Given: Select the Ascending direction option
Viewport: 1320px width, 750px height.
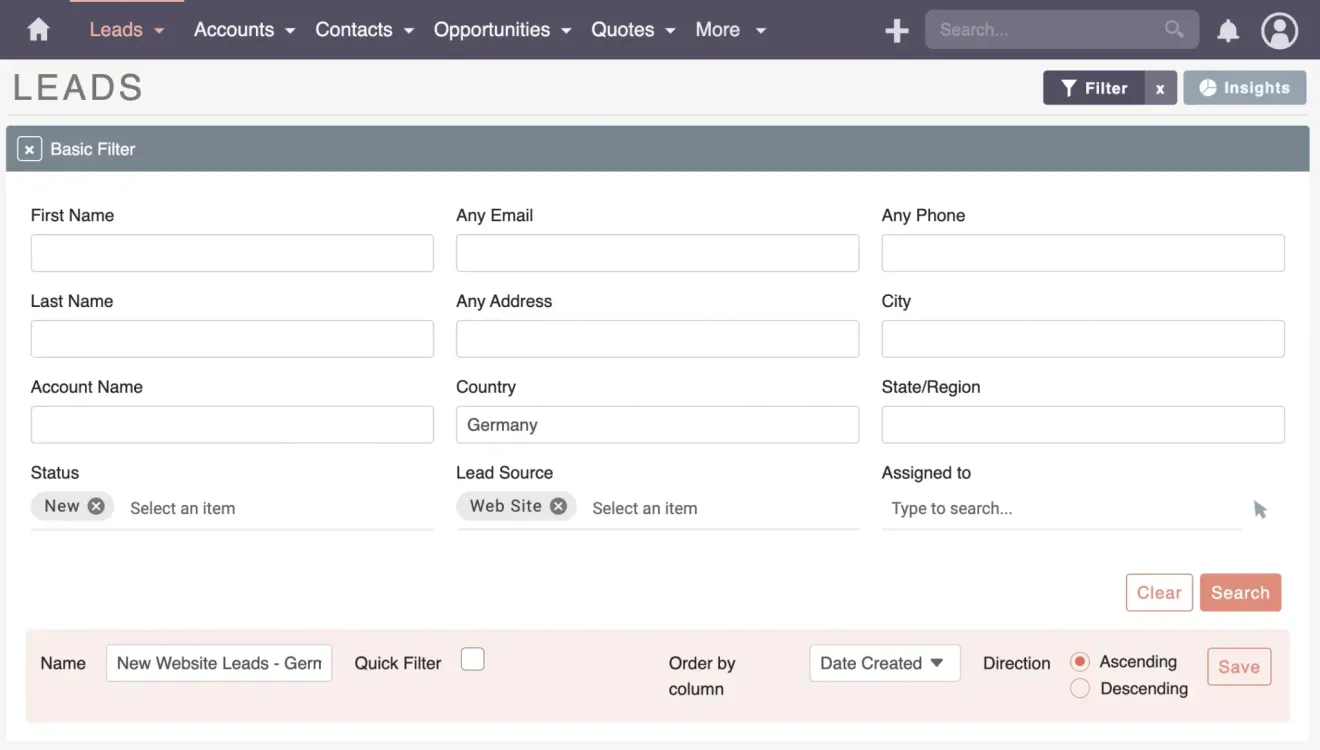Looking at the screenshot, I should click(1080, 661).
